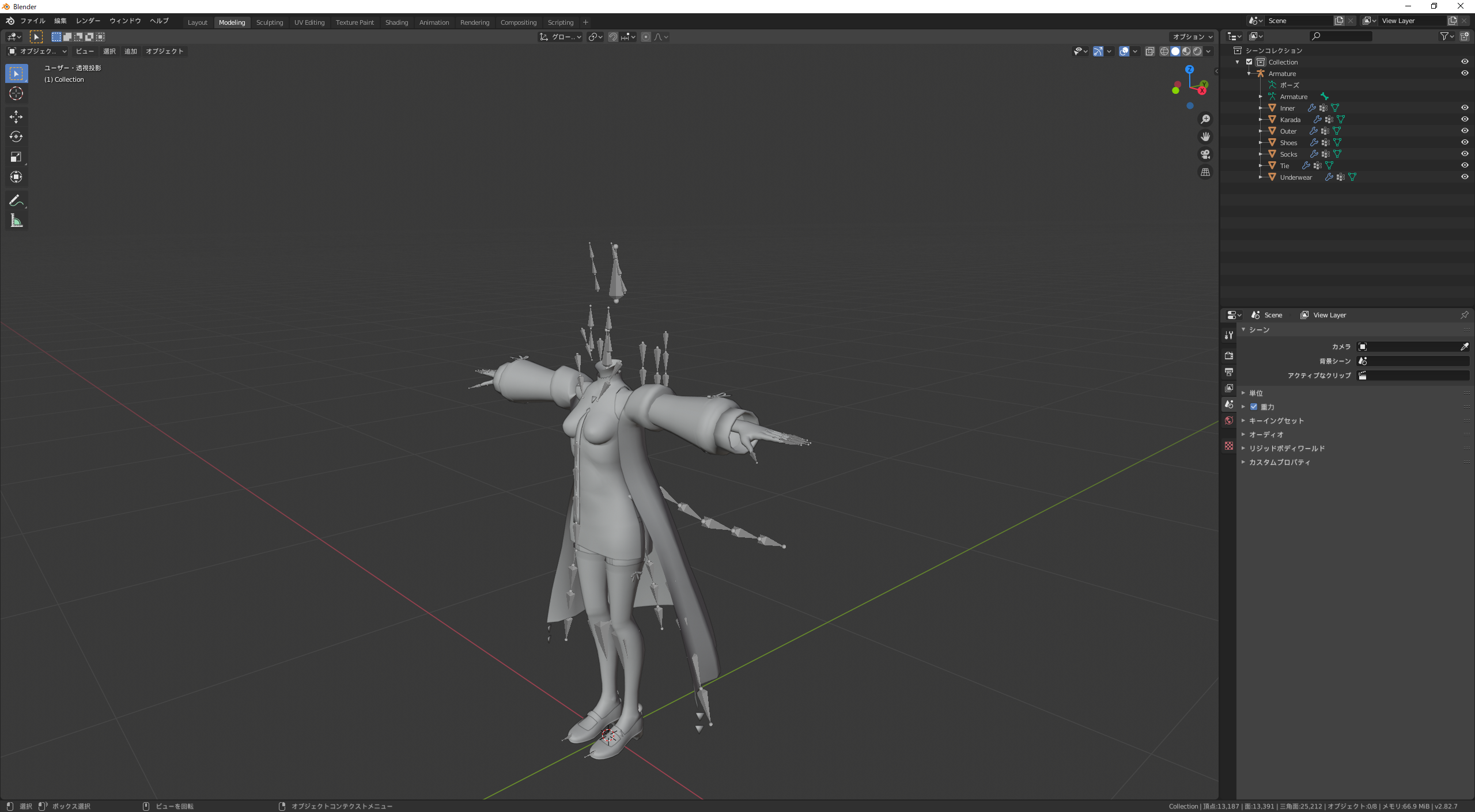Open the viewport shading options dropdown arrow
Image resolution: width=1475 pixels, height=812 pixels.
tap(1208, 52)
